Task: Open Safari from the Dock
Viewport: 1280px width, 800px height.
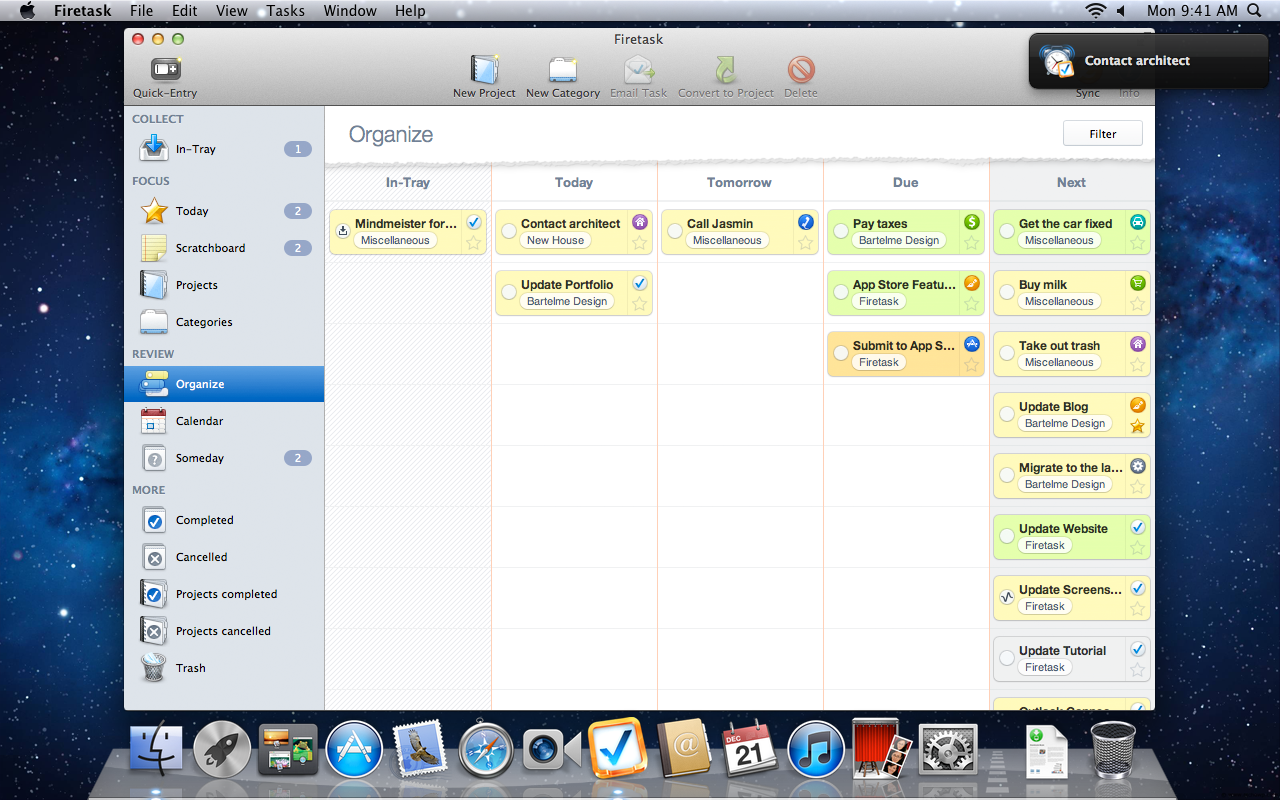Action: click(486, 750)
